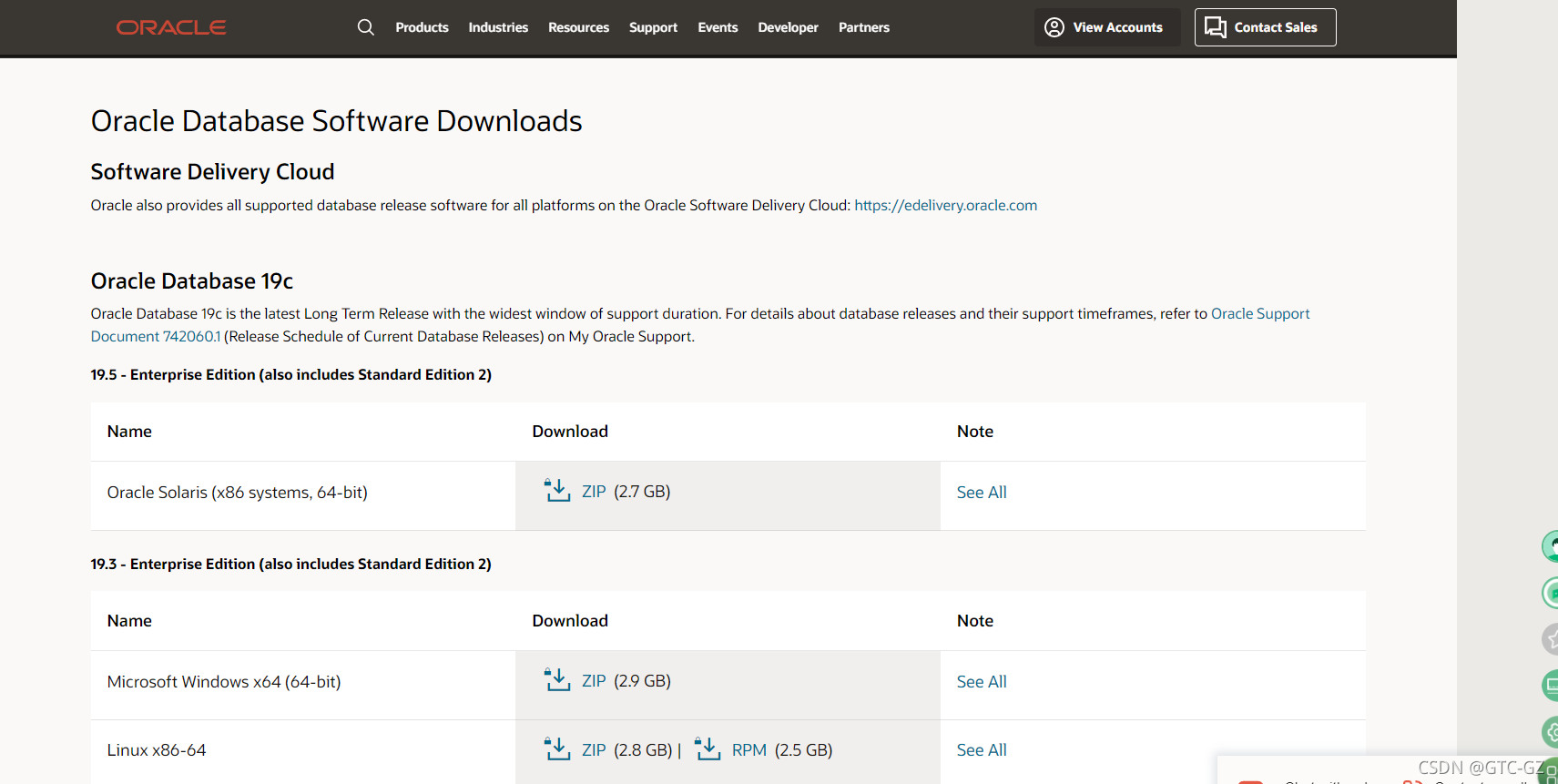The width and height of the screenshot is (1558, 784).
Task: Click Name header in 19.5 table
Action: [129, 432]
